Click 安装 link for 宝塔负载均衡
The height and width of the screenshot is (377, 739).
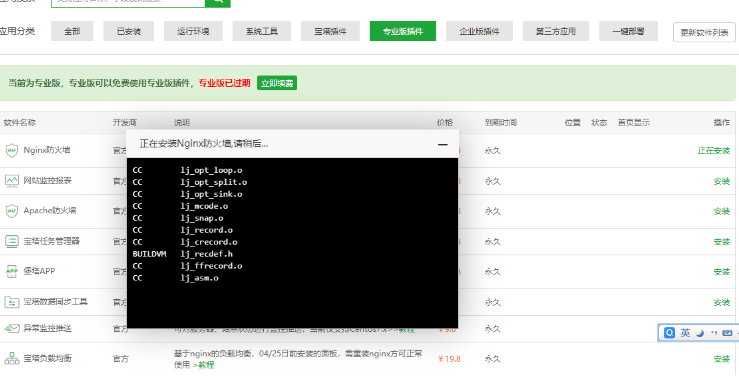point(722,359)
